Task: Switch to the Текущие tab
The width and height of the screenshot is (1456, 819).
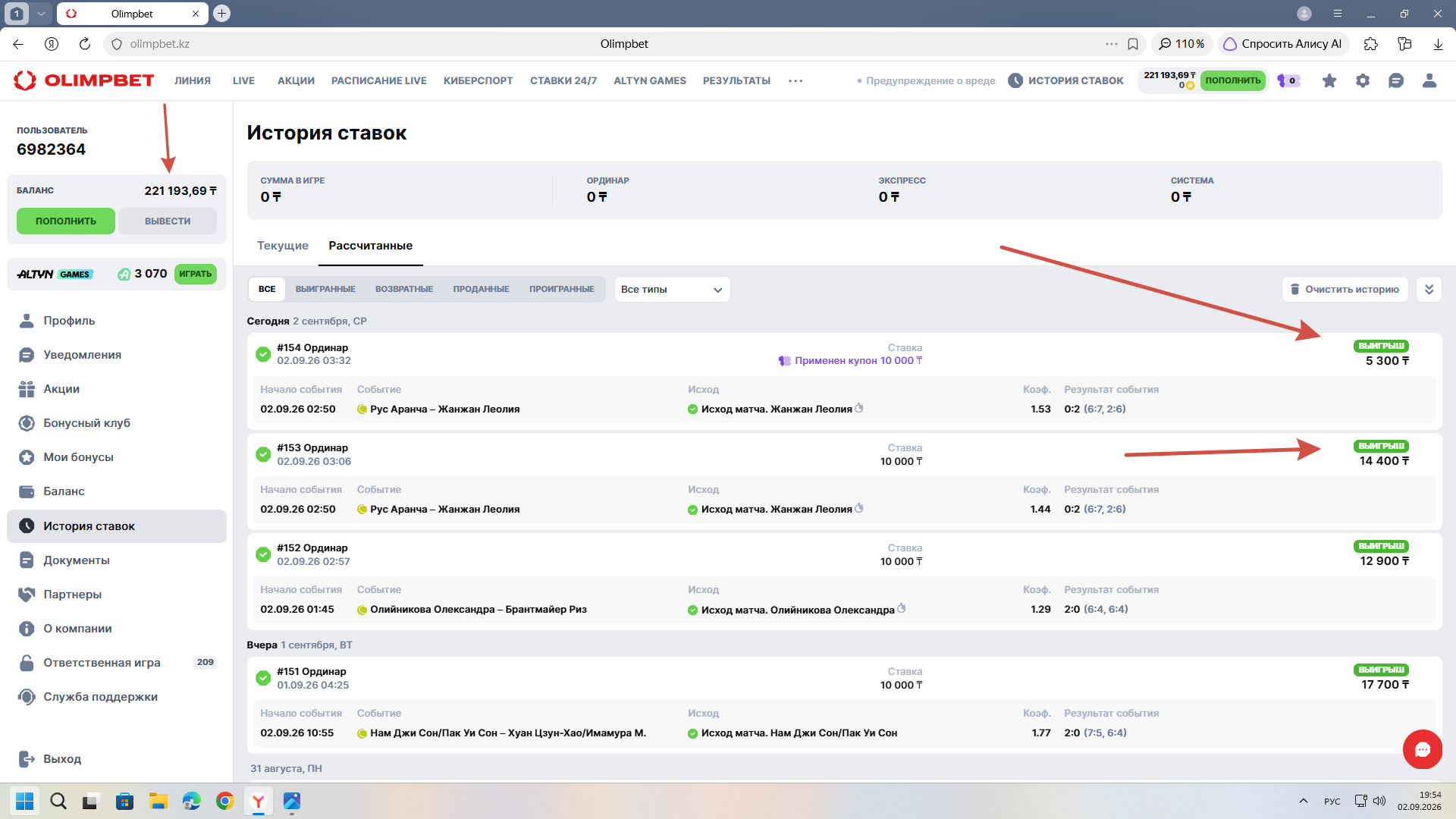Action: pos(283,246)
